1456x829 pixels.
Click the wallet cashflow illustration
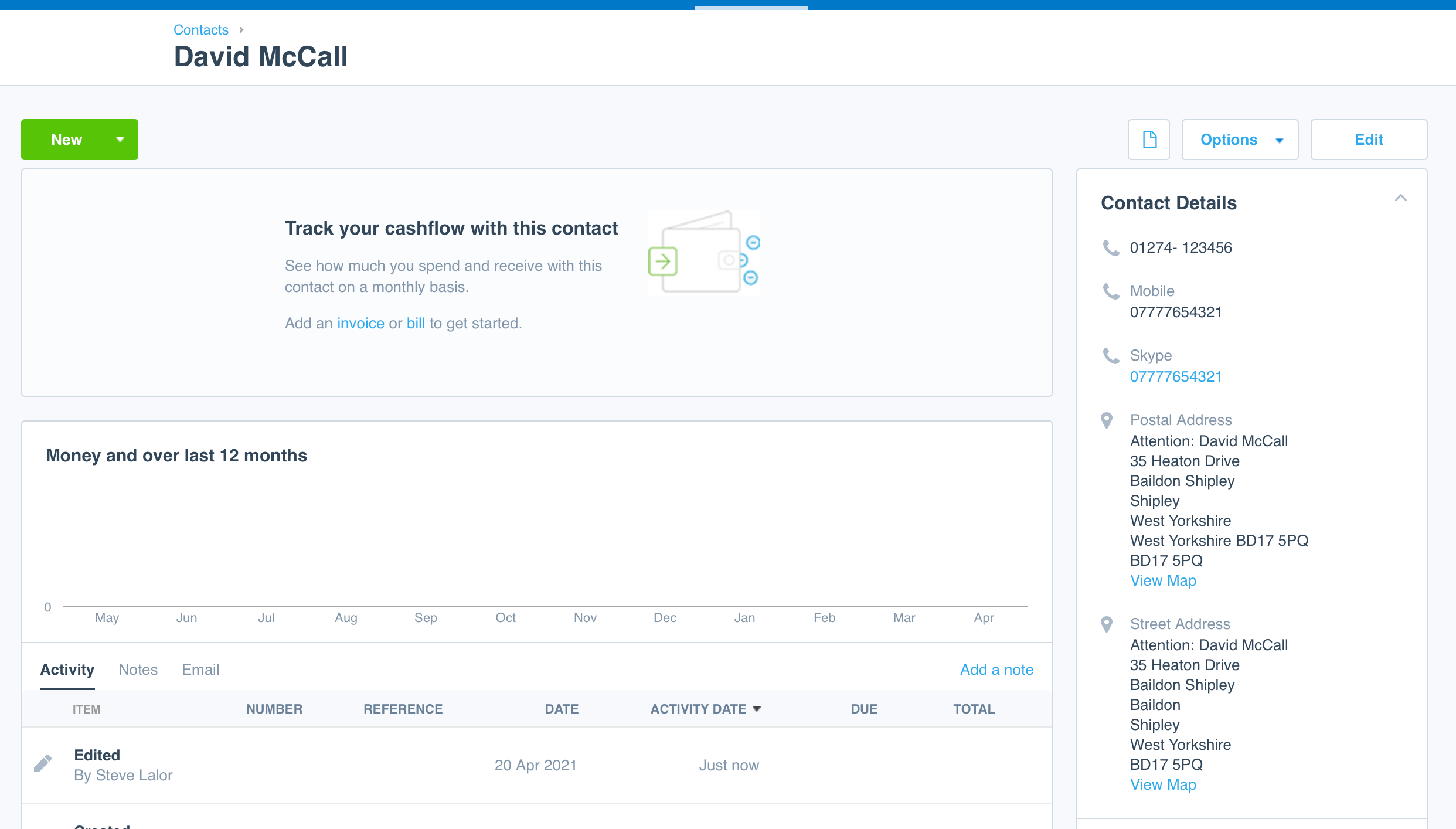[x=703, y=253]
